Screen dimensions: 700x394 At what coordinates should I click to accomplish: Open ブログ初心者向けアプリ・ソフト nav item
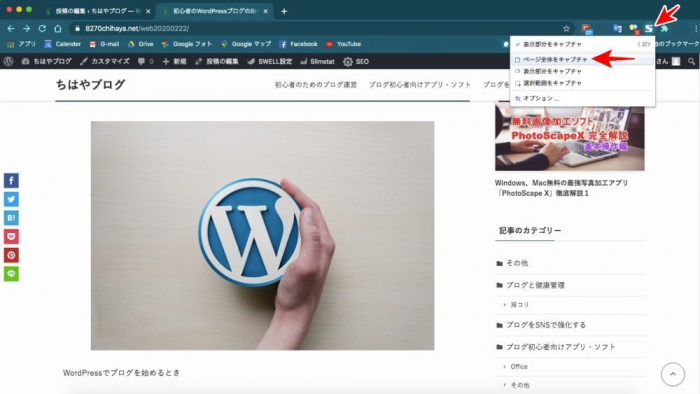pyautogui.click(x=420, y=85)
